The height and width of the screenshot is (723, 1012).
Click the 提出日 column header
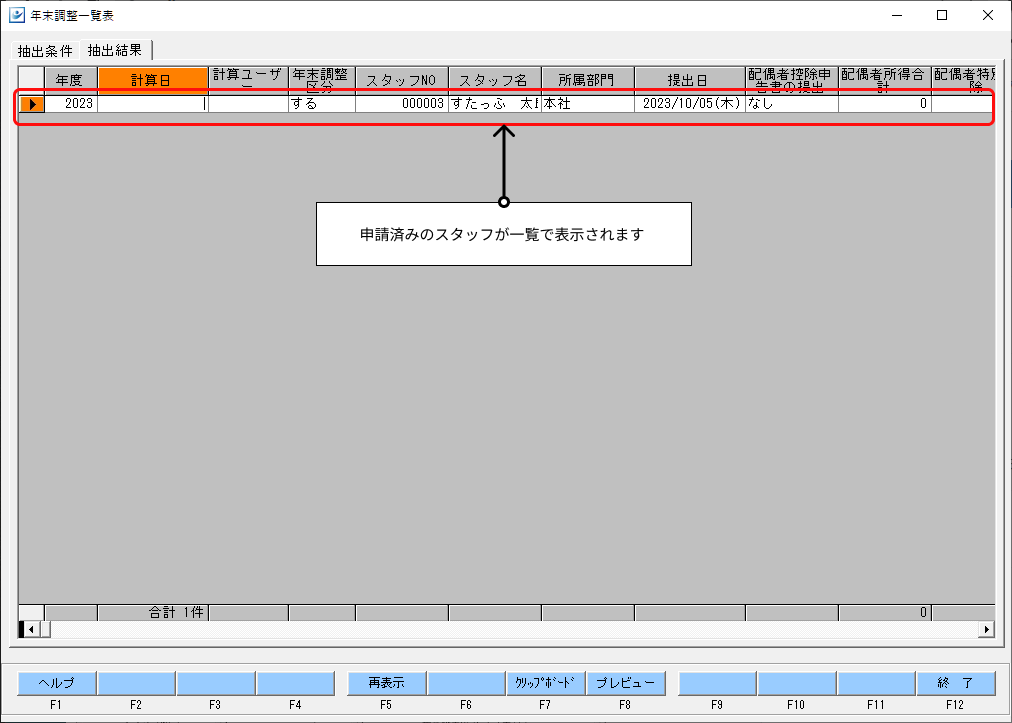tap(690, 80)
